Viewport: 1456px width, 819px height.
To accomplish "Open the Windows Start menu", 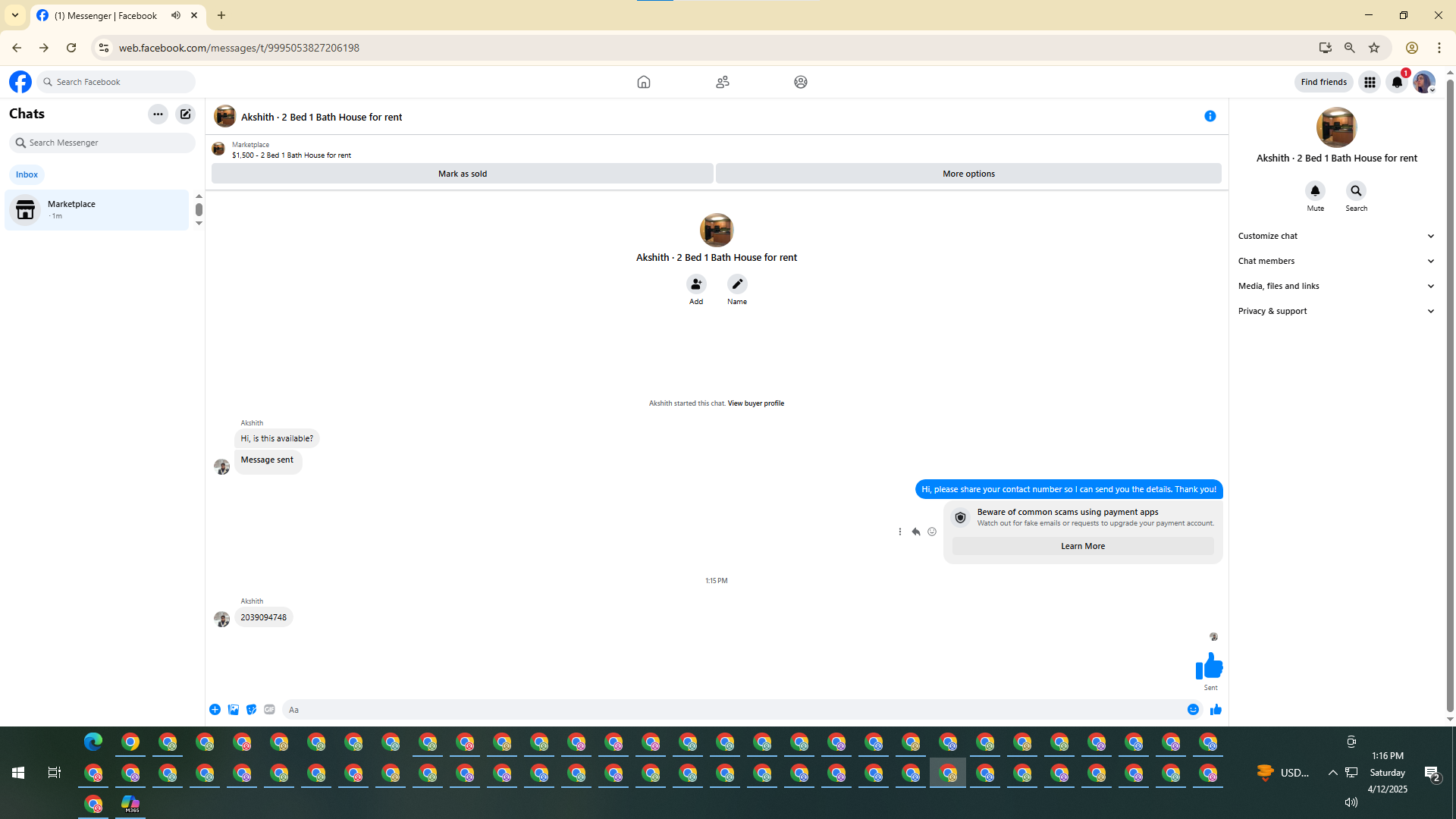I will [x=18, y=773].
